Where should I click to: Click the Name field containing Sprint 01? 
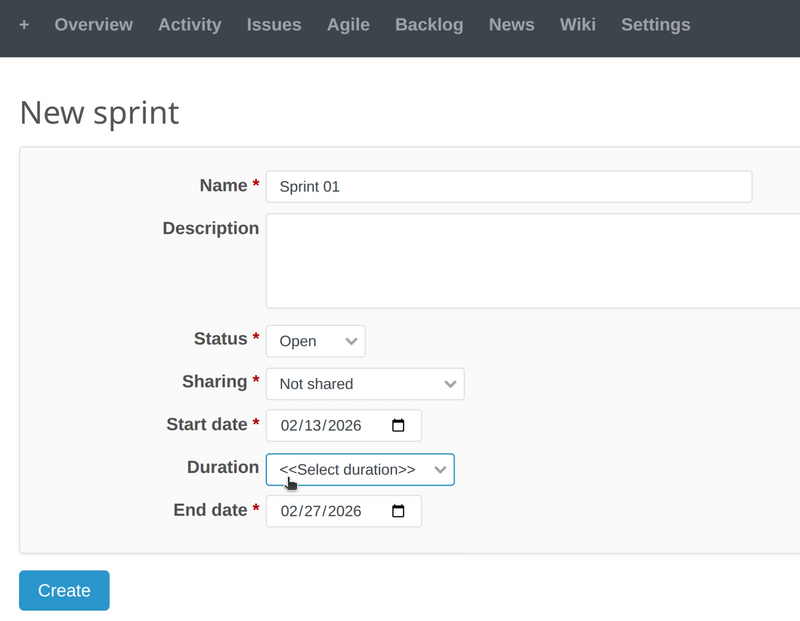point(450,186)
